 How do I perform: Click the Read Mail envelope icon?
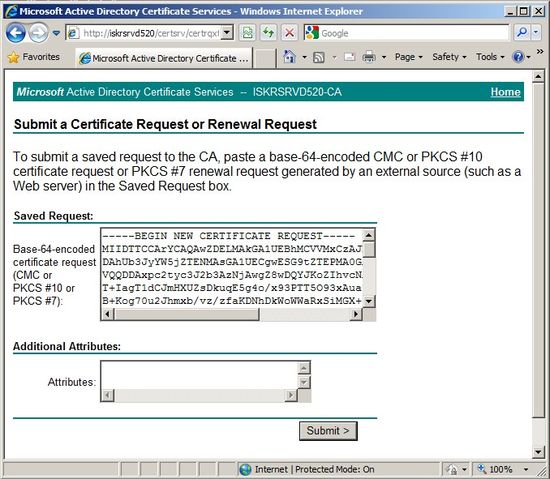click(349, 57)
